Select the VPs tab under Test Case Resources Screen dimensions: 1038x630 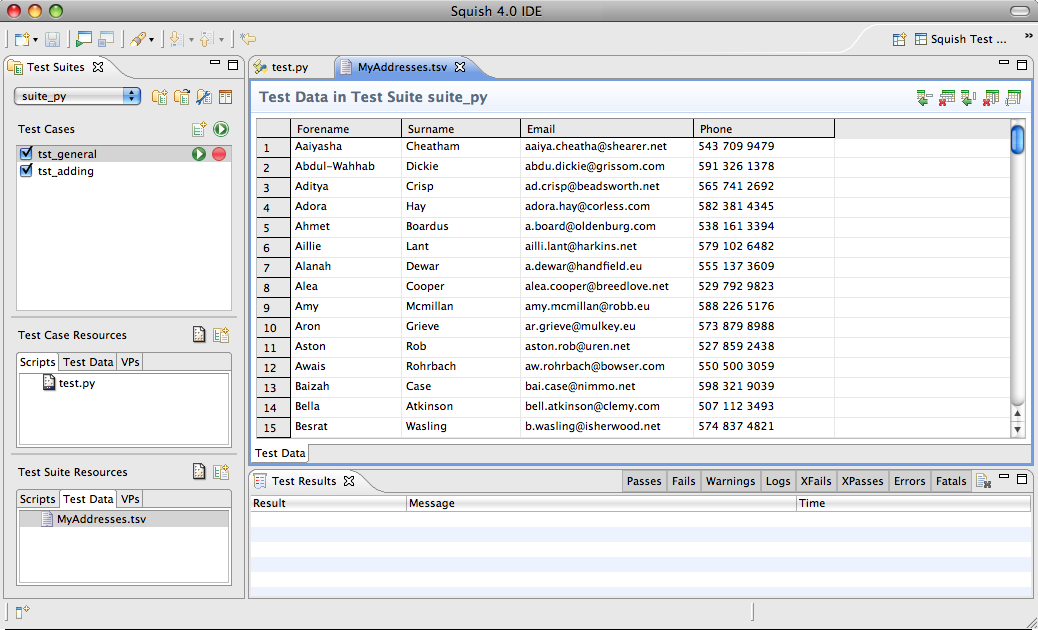pyautogui.click(x=129, y=361)
